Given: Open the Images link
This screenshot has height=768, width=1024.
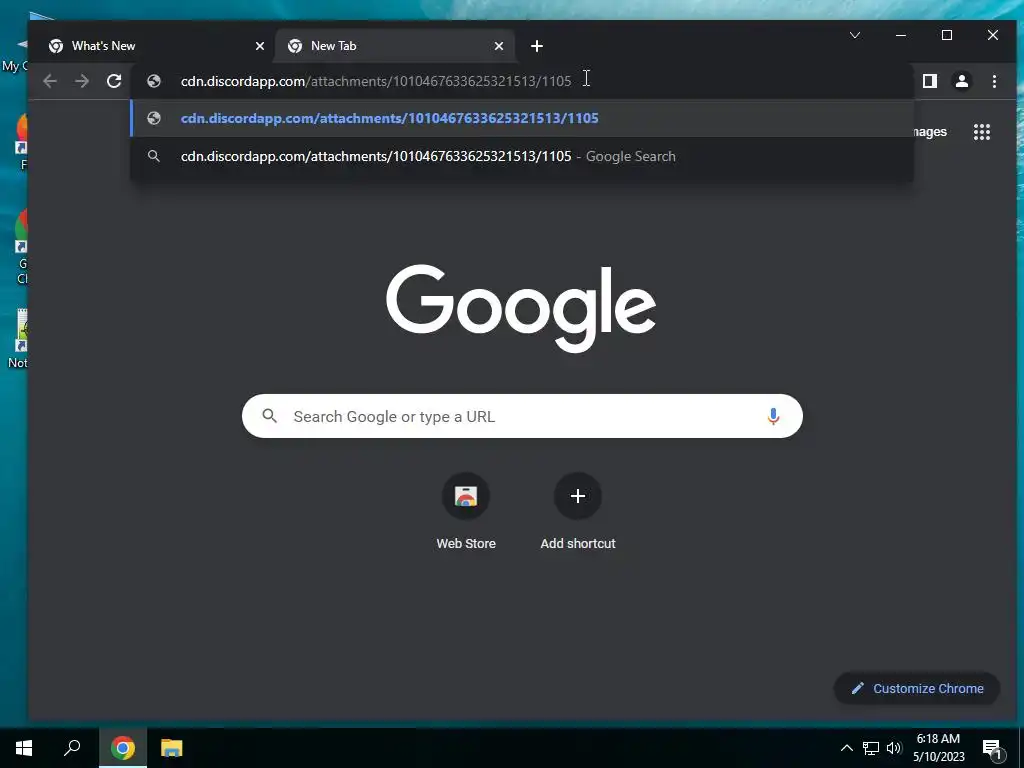Looking at the screenshot, I should click(x=929, y=132).
